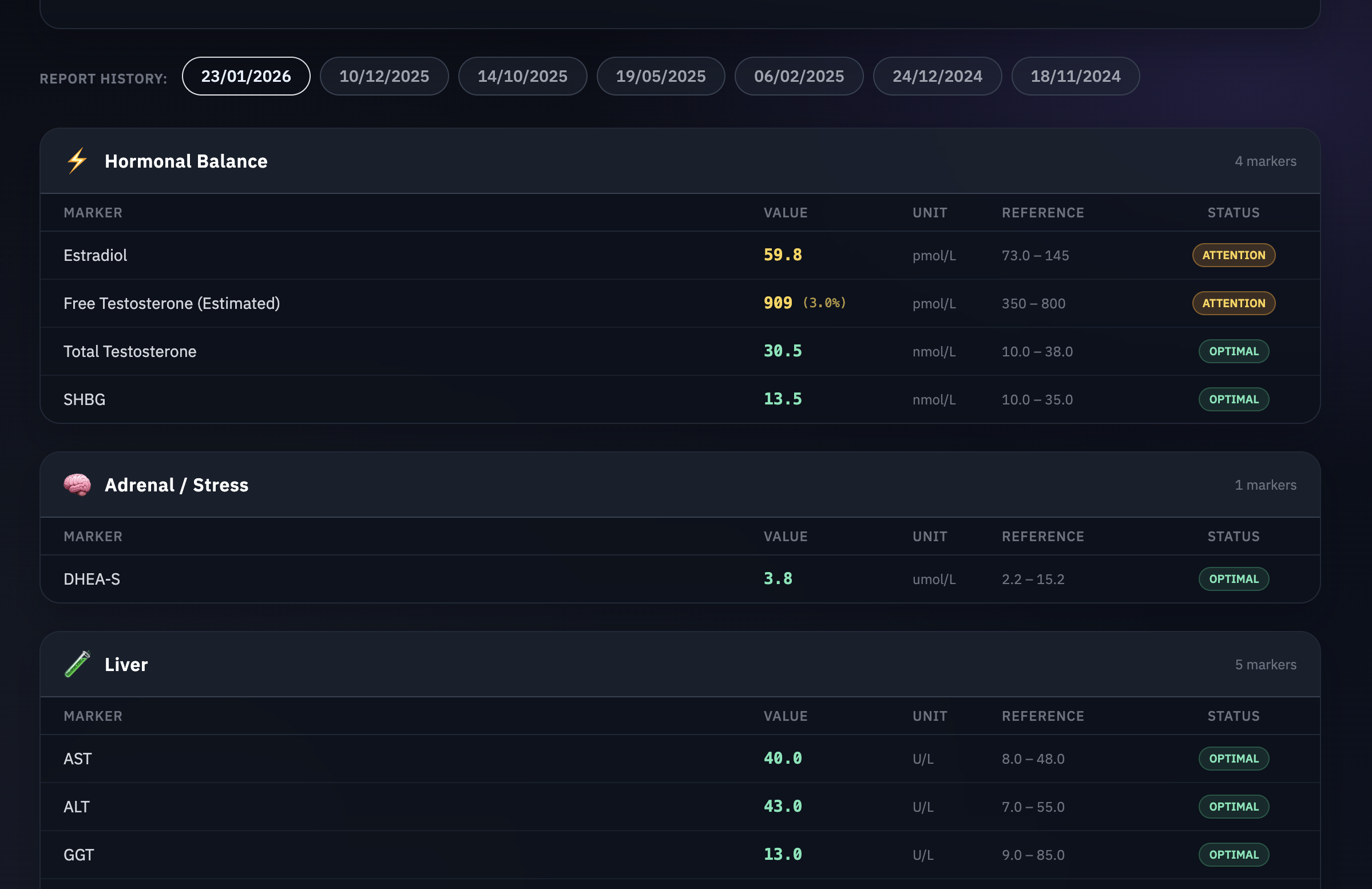The height and width of the screenshot is (889, 1372).
Task: Click the Free Testosterone value 909
Action: (x=778, y=303)
